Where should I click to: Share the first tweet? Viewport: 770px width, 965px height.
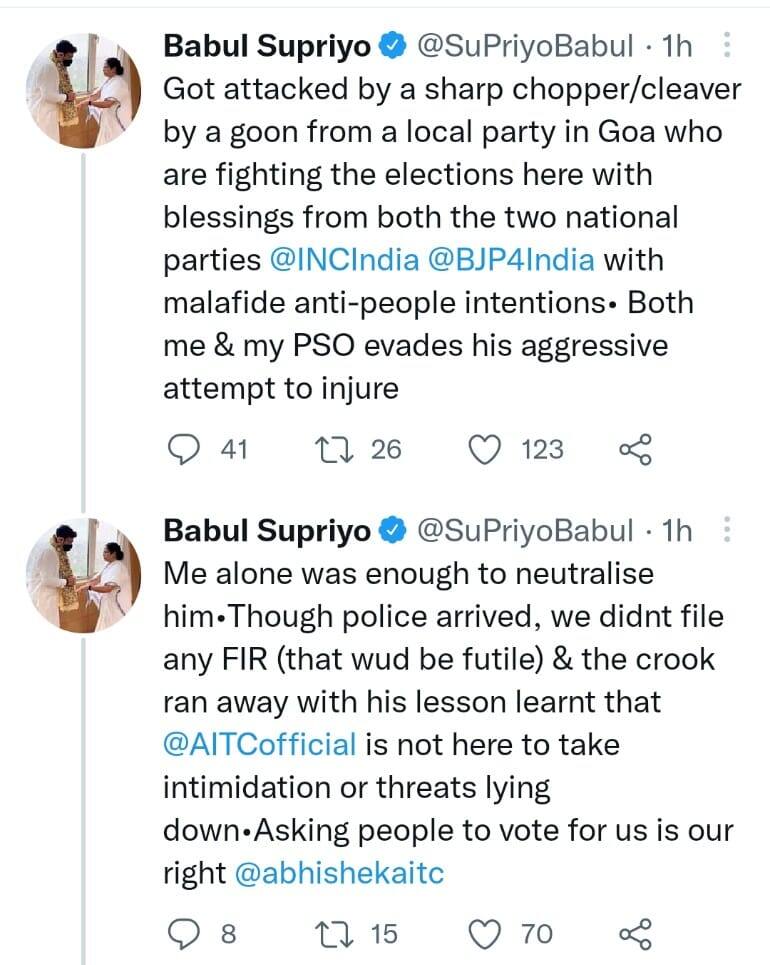(636, 450)
